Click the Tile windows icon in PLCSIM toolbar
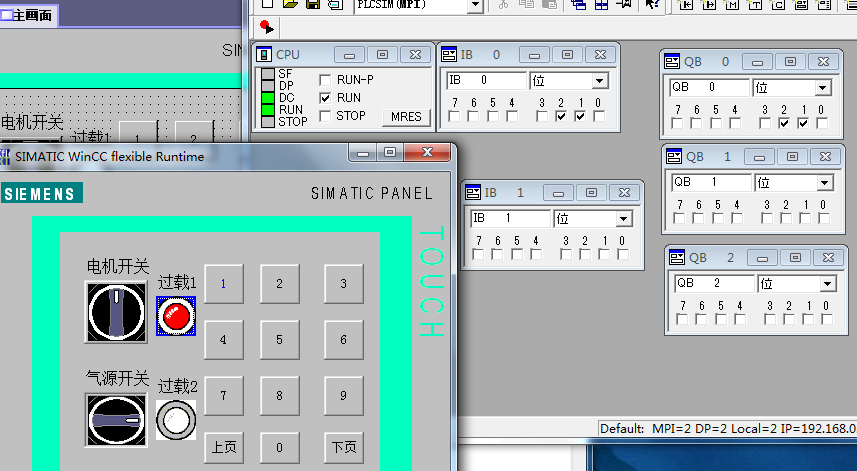 click(x=601, y=4)
